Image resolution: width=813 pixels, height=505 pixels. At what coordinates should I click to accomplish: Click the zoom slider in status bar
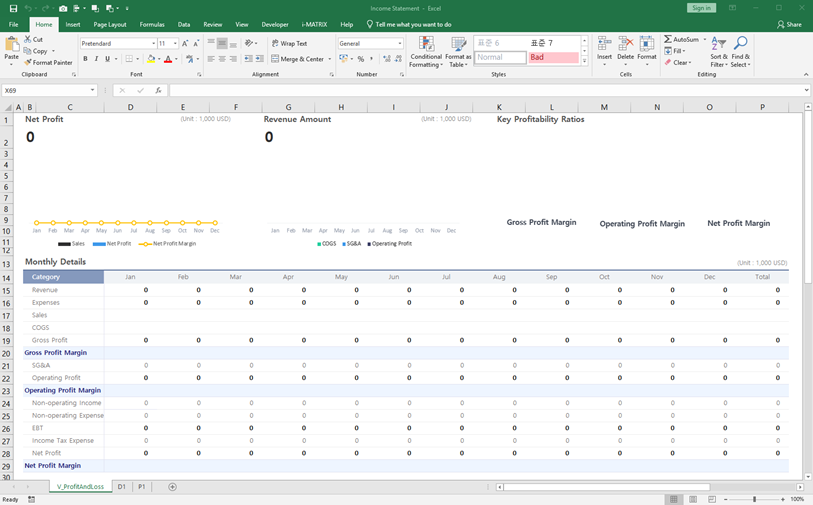(754, 499)
